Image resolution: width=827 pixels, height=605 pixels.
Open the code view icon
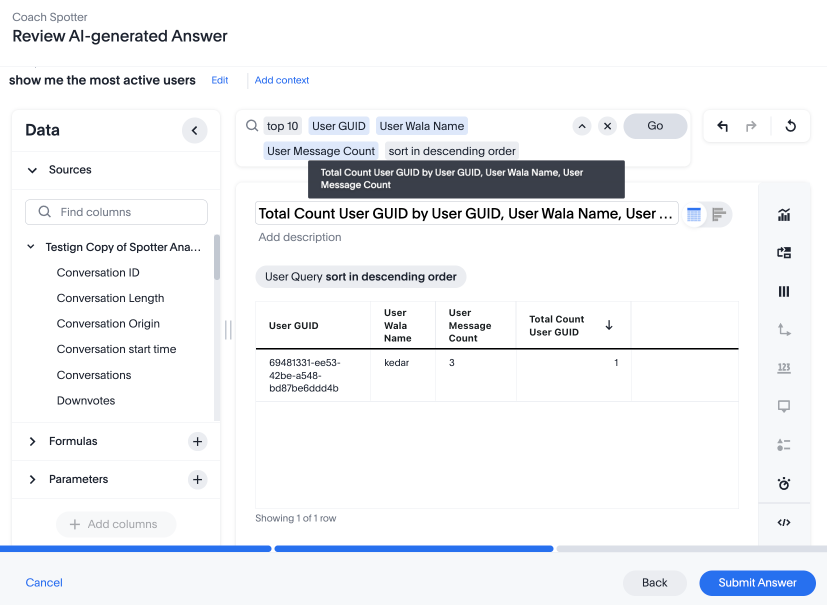tap(784, 522)
